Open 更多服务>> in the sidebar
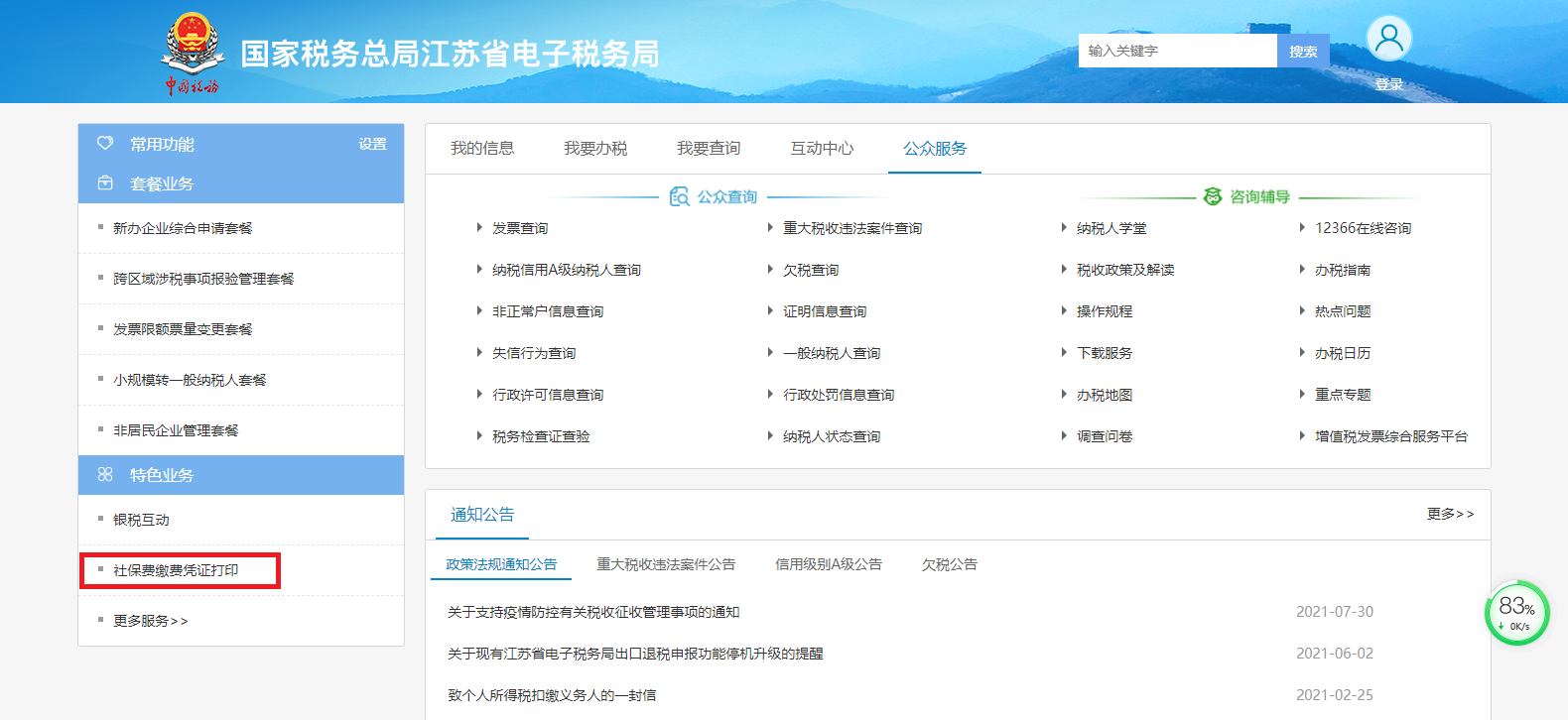The width and height of the screenshot is (1568, 720). tap(150, 621)
